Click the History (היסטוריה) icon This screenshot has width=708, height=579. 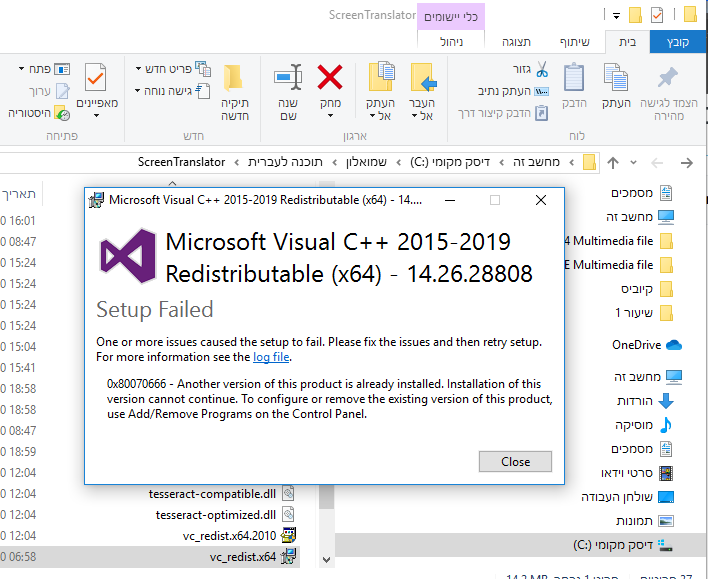coord(62,113)
